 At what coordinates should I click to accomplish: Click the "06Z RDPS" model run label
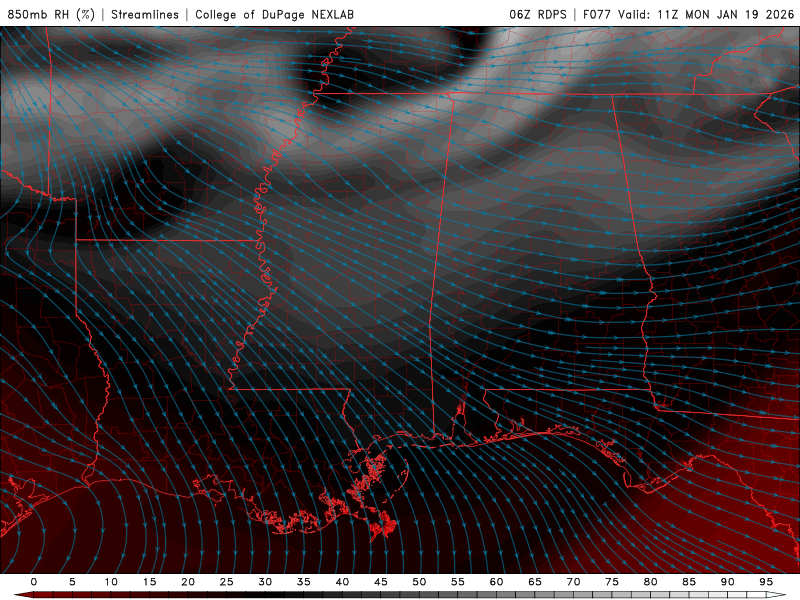pos(538,14)
